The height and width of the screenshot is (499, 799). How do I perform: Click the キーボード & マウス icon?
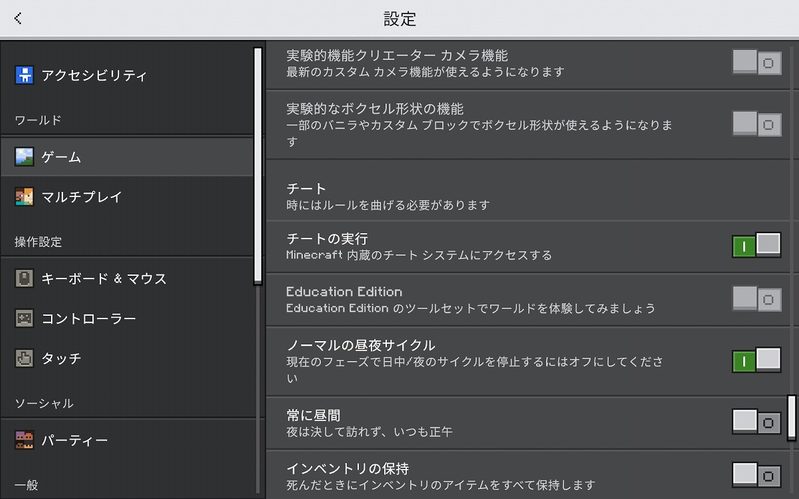point(24,278)
